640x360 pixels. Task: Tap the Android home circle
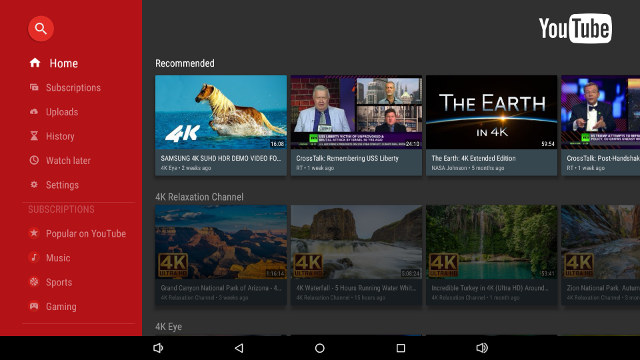coord(320,348)
